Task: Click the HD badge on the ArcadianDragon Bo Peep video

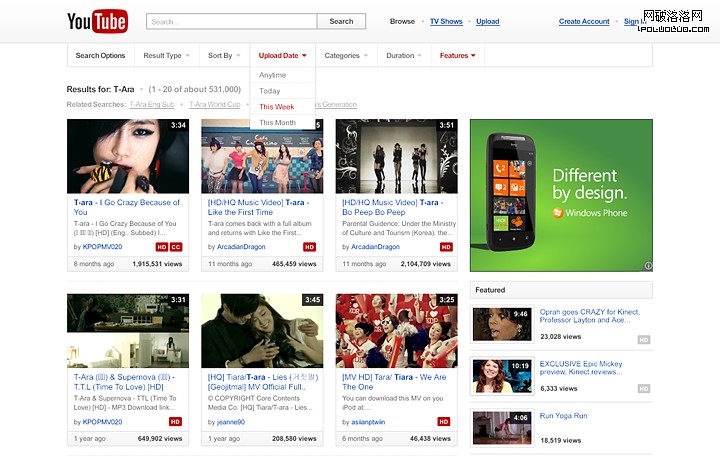Action: point(445,246)
